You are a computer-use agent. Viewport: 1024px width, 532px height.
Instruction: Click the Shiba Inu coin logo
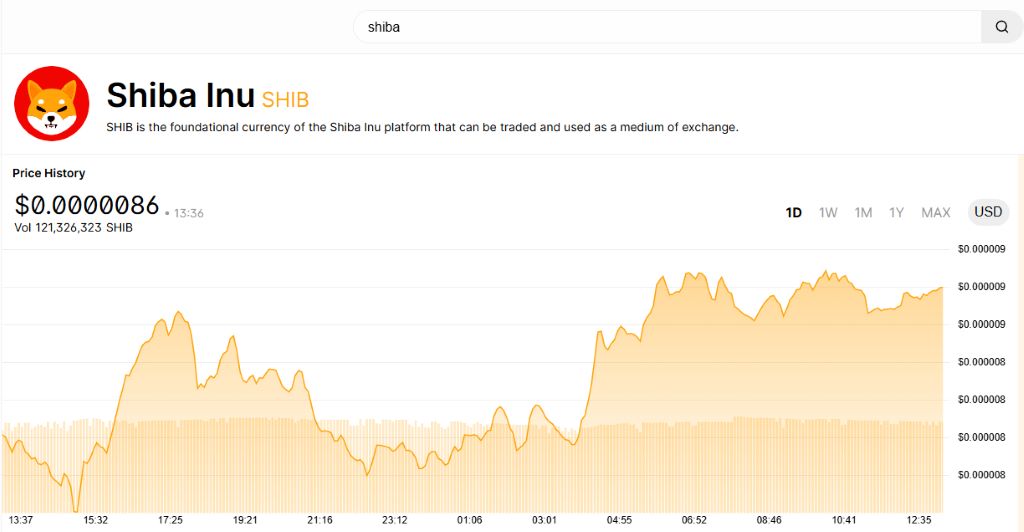pyautogui.click(x=51, y=103)
